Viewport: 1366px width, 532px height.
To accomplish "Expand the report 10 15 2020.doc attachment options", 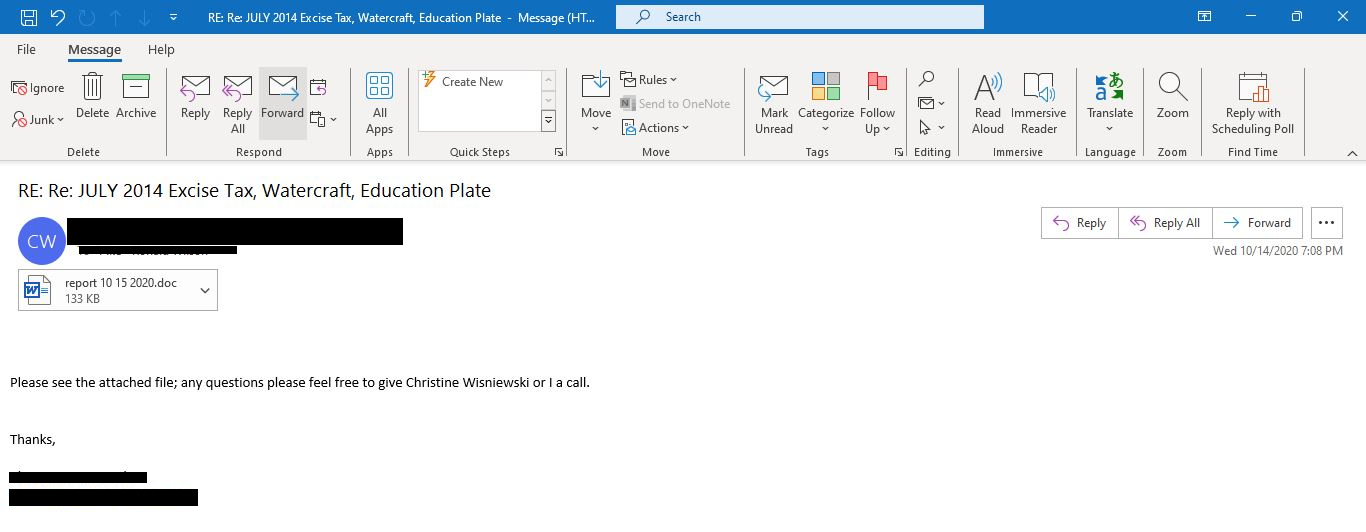I will pos(205,290).
